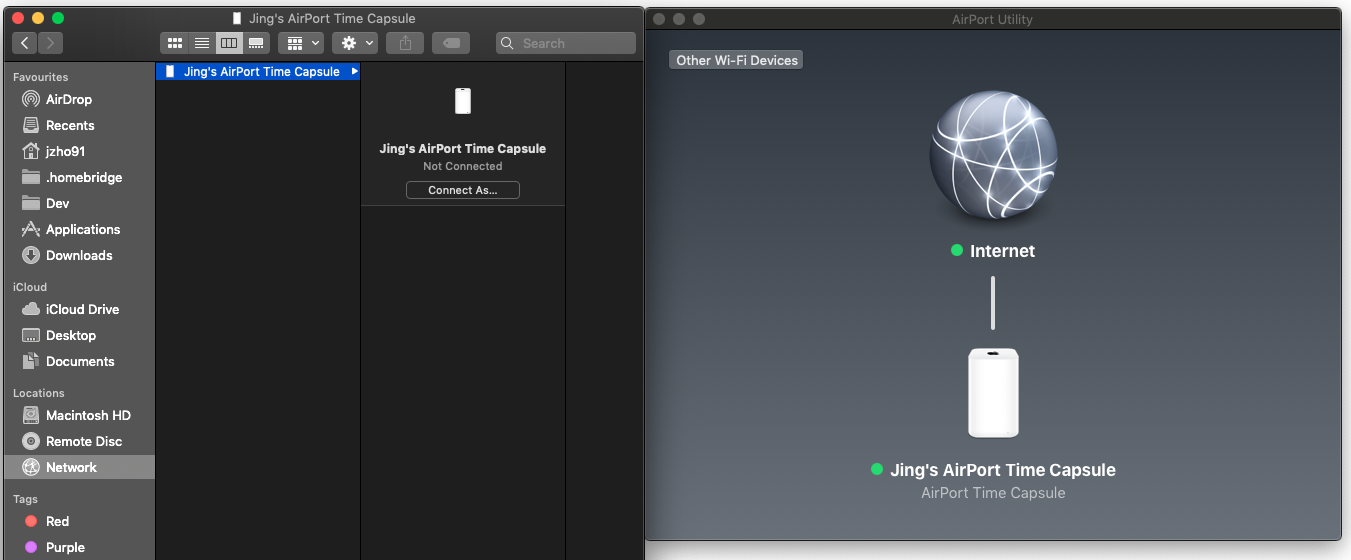Open the group-by arrangement dropdown
1351x560 pixels.
tap(301, 43)
